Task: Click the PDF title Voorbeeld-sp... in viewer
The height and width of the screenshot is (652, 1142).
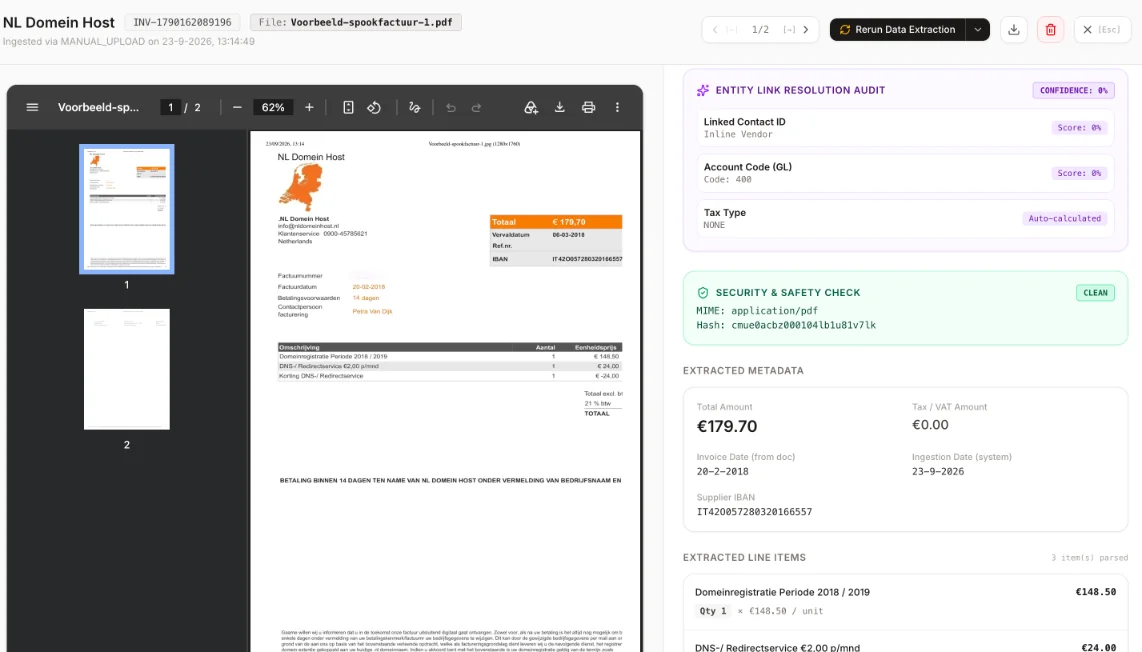Action: tap(98, 107)
